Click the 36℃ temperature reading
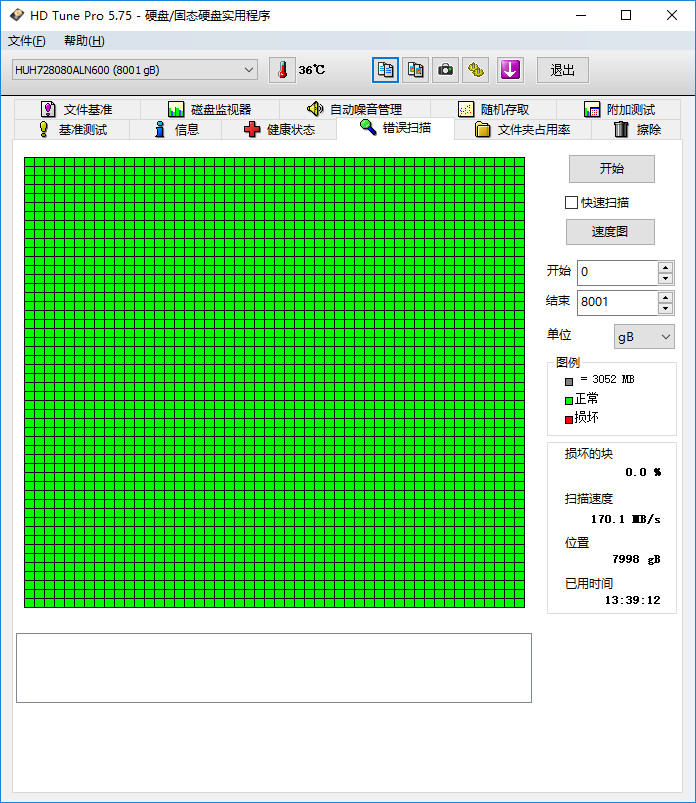The width and height of the screenshot is (696, 803). tap(311, 70)
